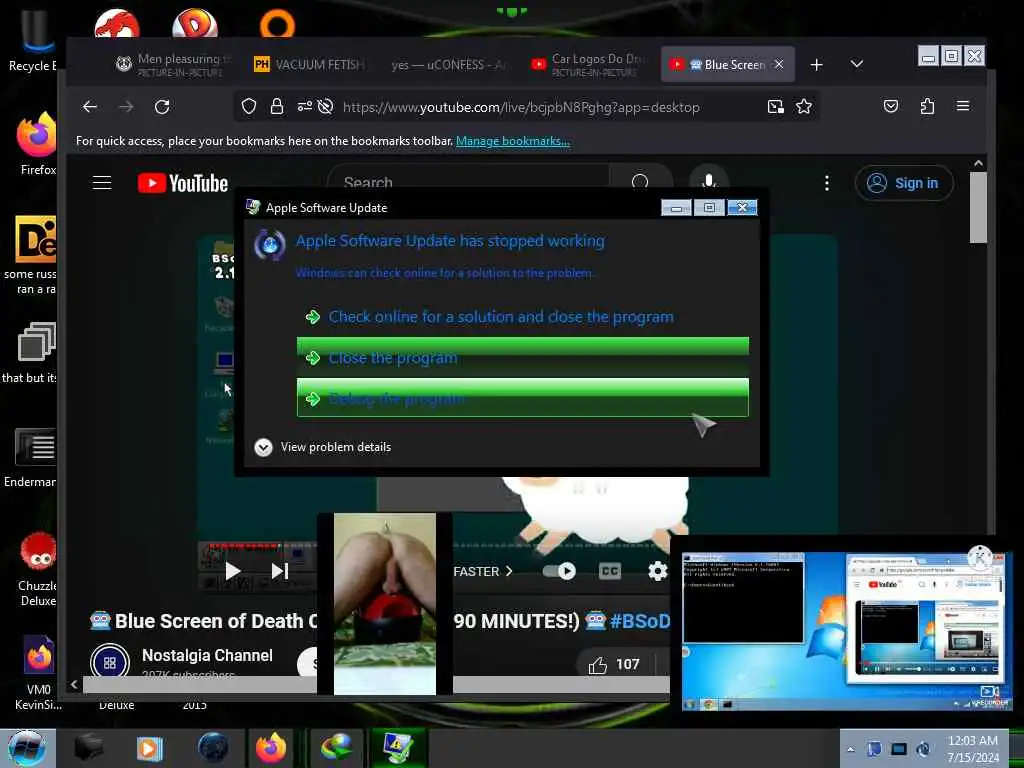The width and height of the screenshot is (1024, 768).
Task: Open the taskbar clock and date
Action: (973, 749)
